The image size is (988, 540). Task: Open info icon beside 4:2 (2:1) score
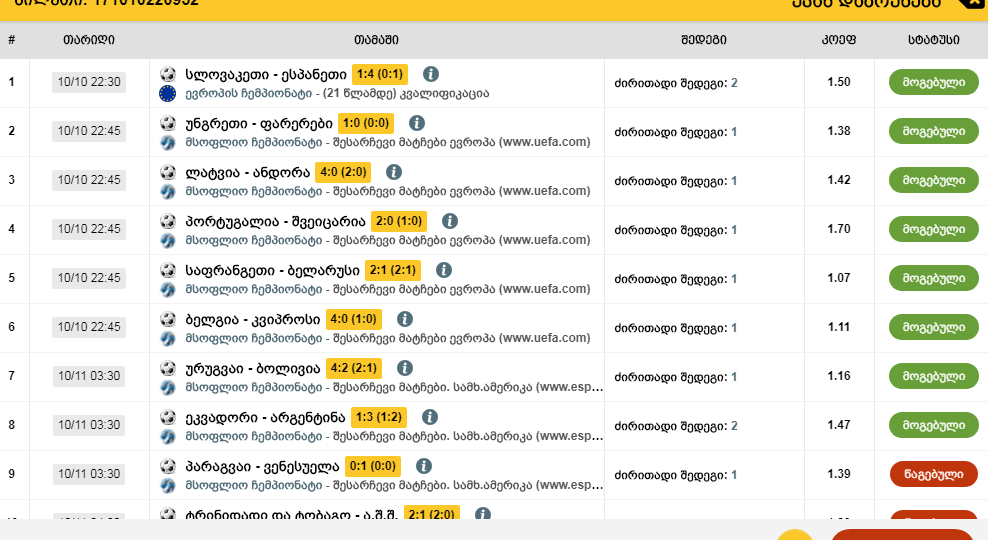pyautogui.click(x=405, y=368)
